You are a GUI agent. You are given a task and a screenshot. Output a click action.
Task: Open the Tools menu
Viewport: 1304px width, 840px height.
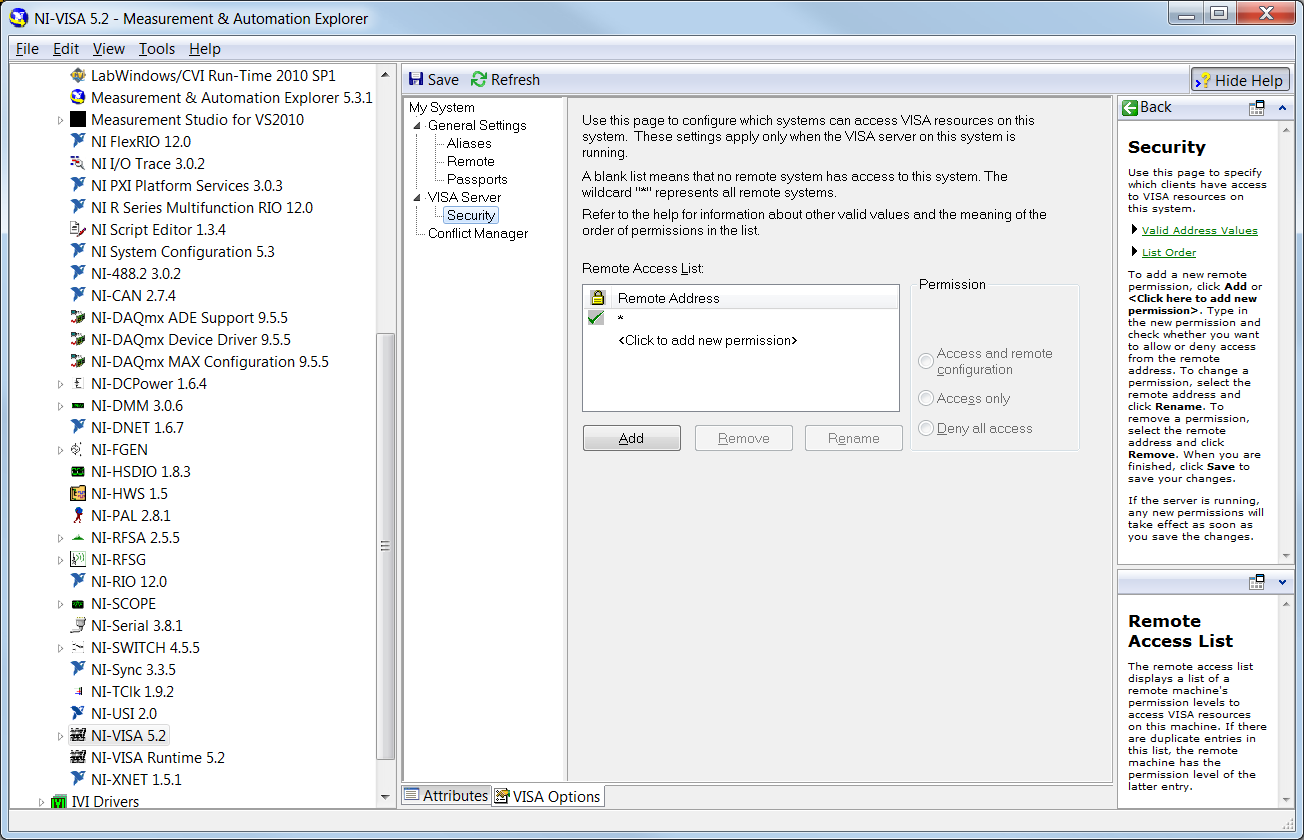pos(157,48)
